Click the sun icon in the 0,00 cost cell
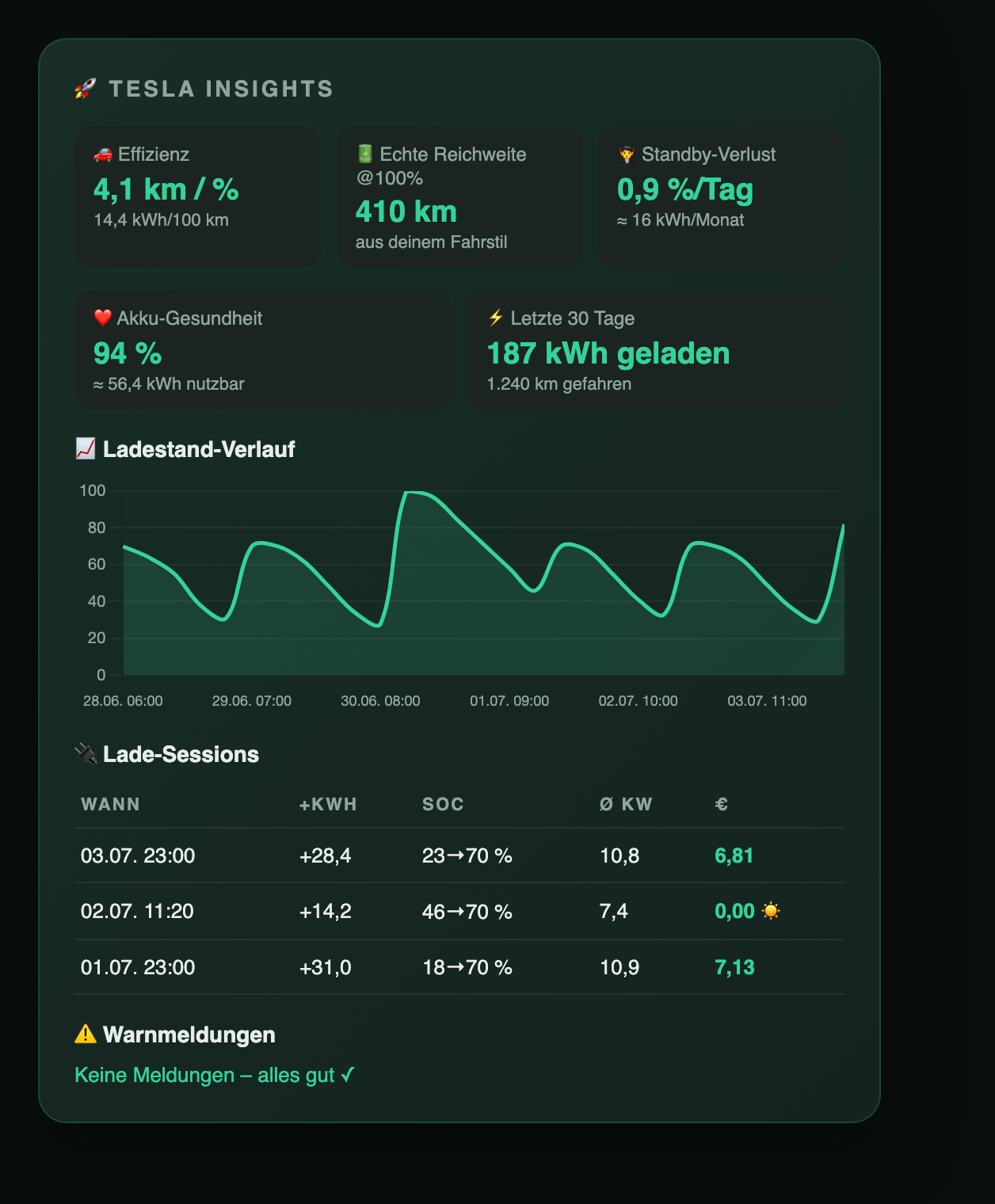Viewport: 995px width, 1204px height. (x=771, y=911)
